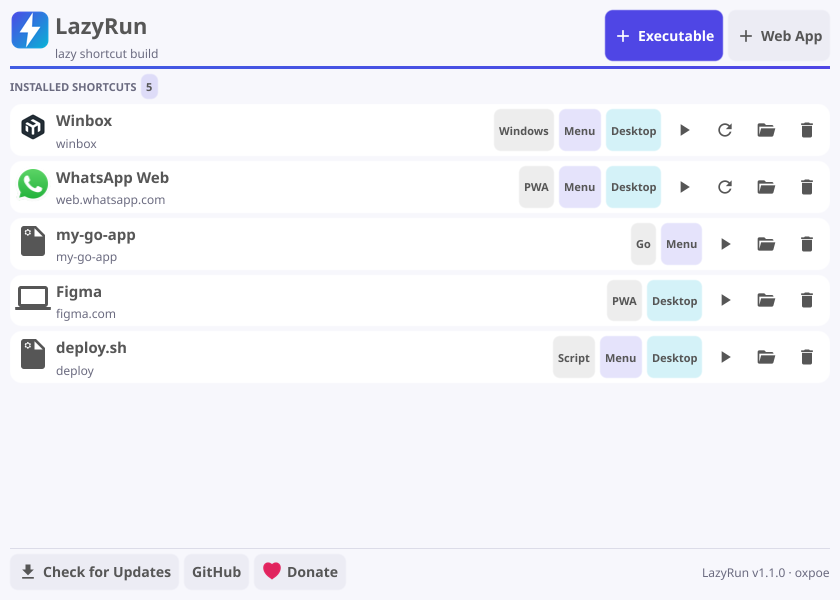Click the WhatsApp Web app icon
The image size is (840, 600).
[33, 184]
